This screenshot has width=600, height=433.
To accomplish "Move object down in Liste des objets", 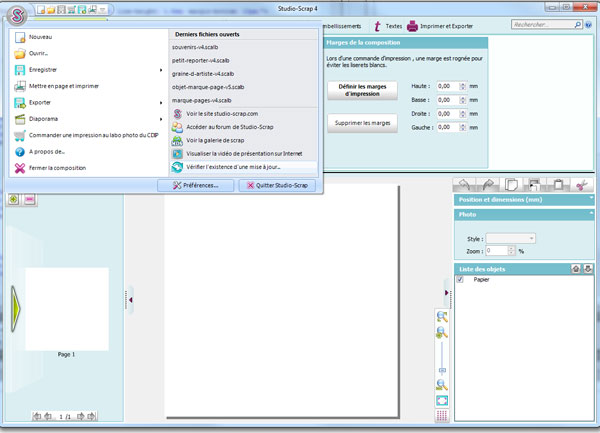I will tap(588, 269).
